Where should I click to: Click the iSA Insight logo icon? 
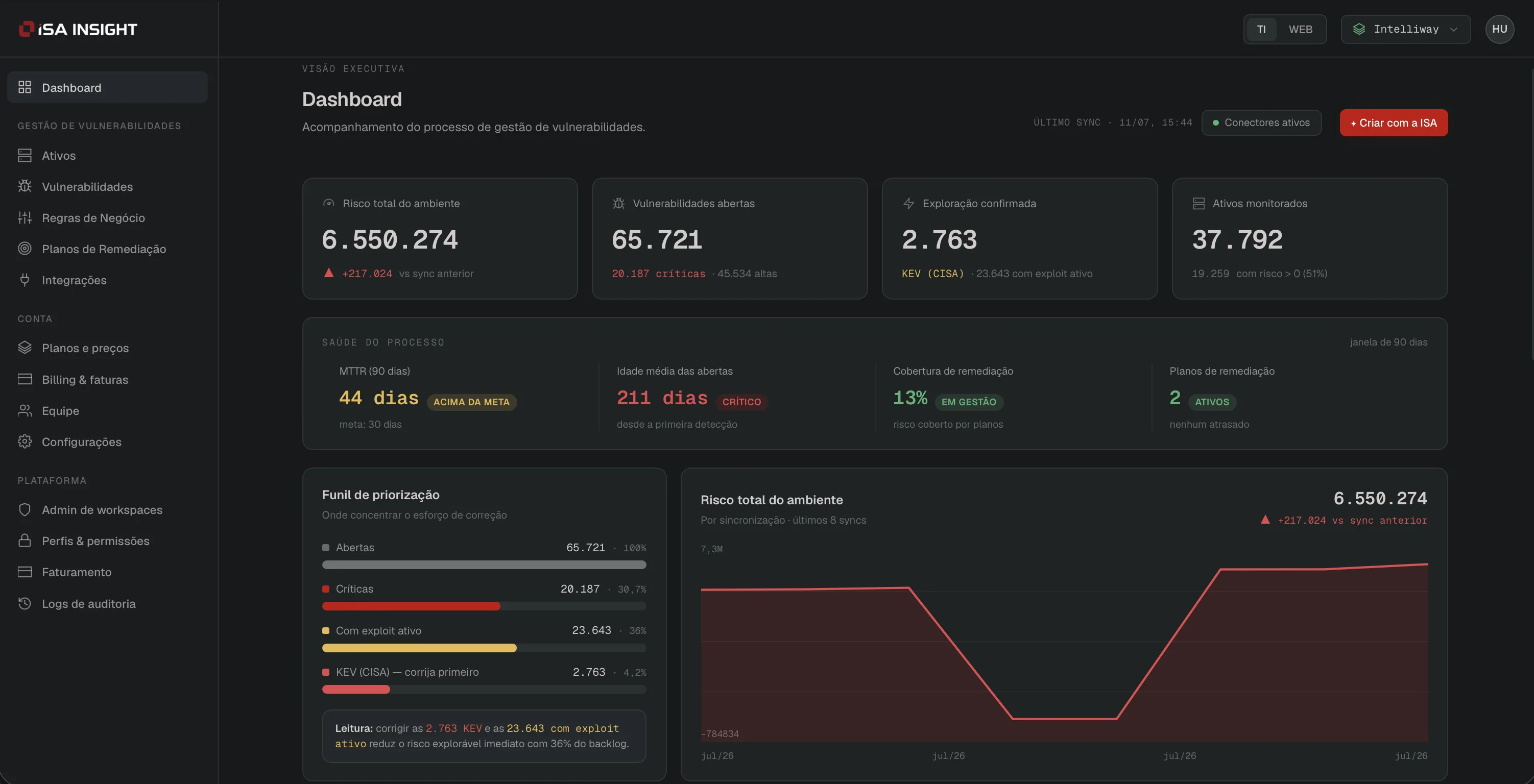click(26, 29)
